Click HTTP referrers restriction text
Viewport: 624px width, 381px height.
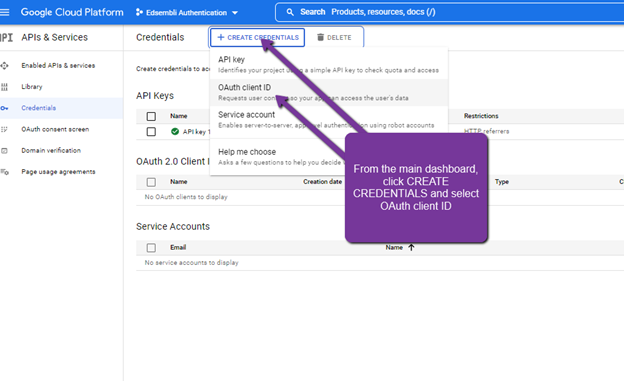[486, 131]
